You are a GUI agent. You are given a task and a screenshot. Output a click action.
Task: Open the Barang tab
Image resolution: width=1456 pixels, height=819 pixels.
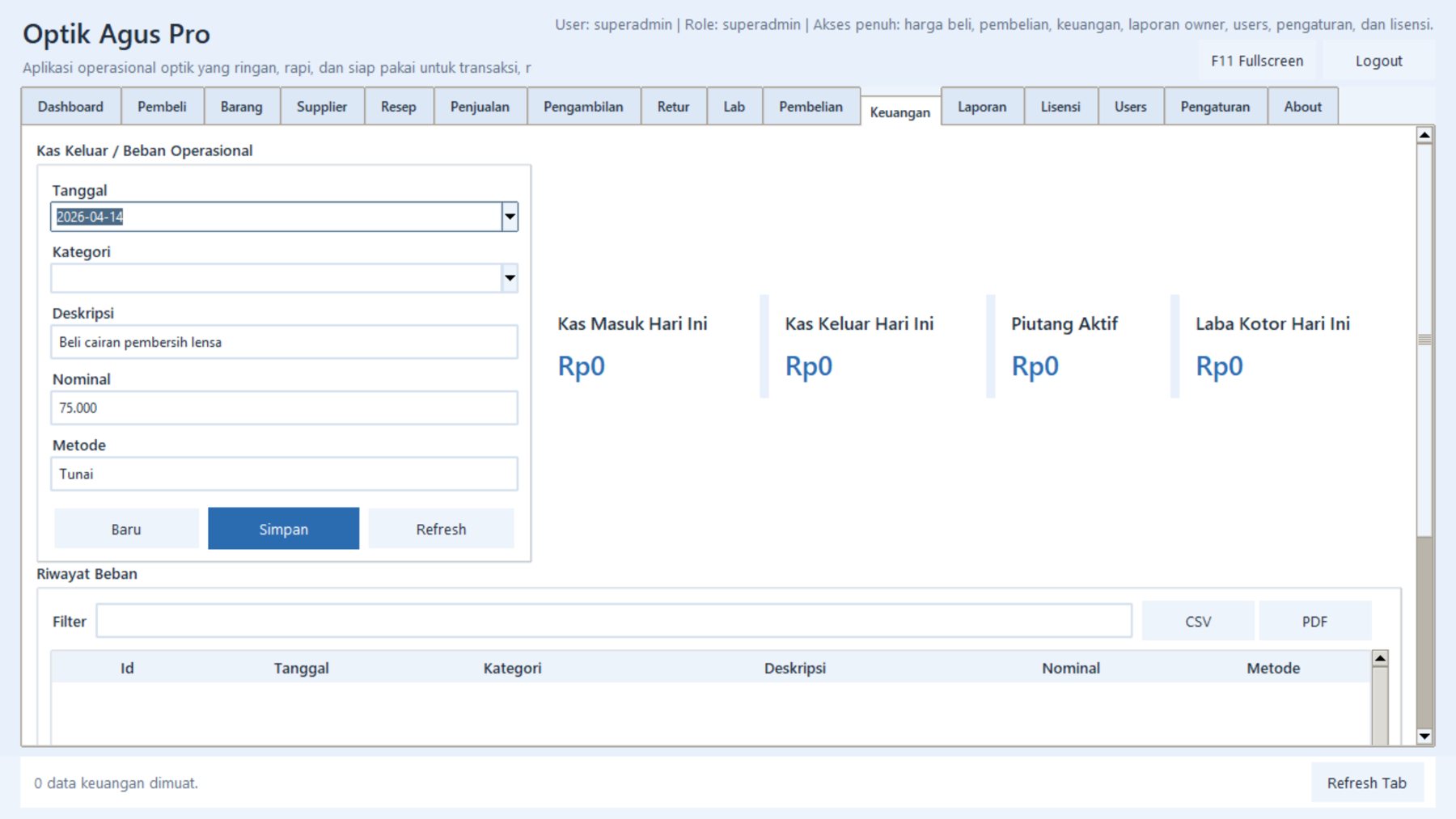241,107
